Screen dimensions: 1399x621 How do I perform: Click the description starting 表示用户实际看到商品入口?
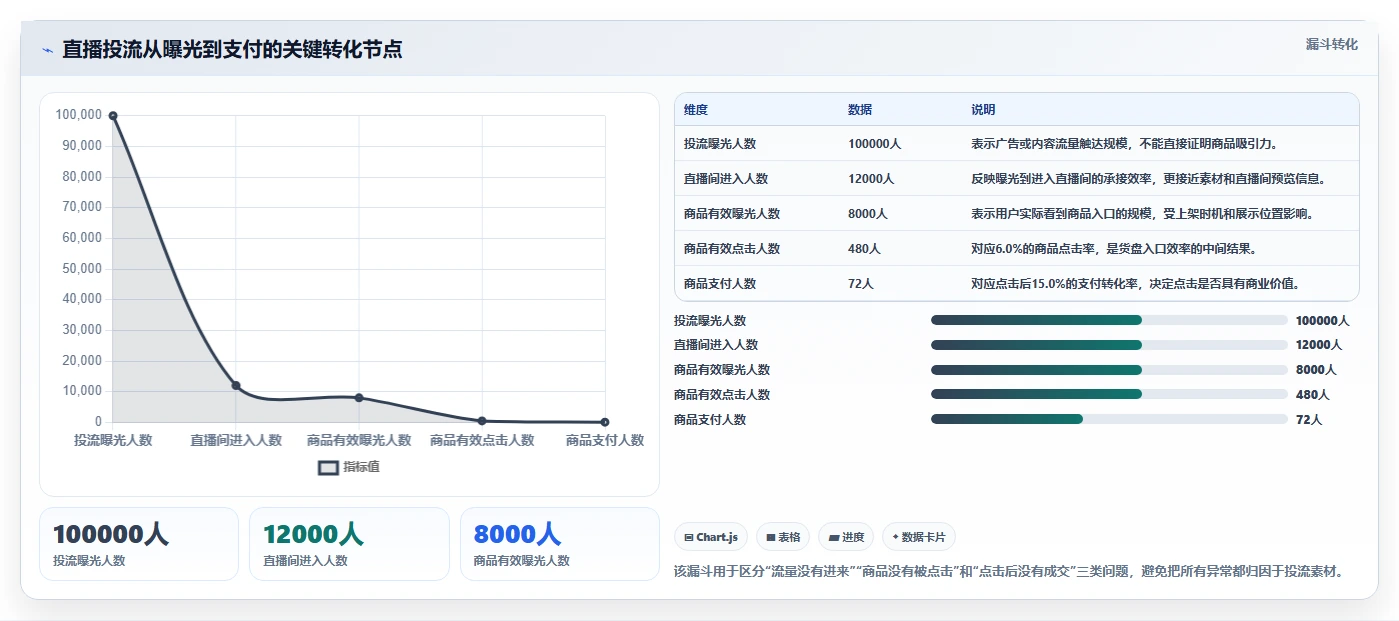[x=1143, y=214]
